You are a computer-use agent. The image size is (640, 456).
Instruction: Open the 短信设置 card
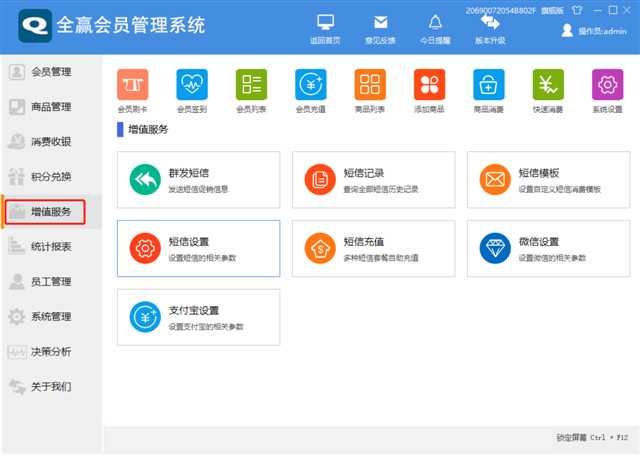click(199, 249)
